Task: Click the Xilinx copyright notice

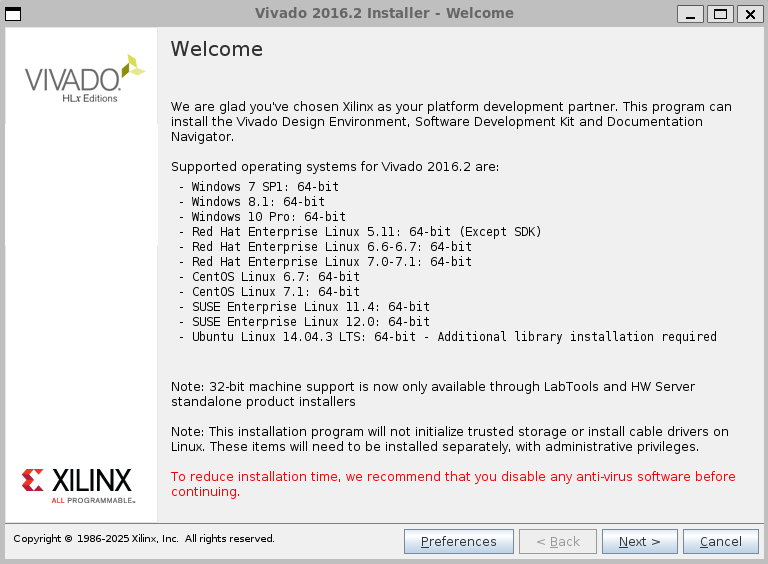Action: pos(144,539)
